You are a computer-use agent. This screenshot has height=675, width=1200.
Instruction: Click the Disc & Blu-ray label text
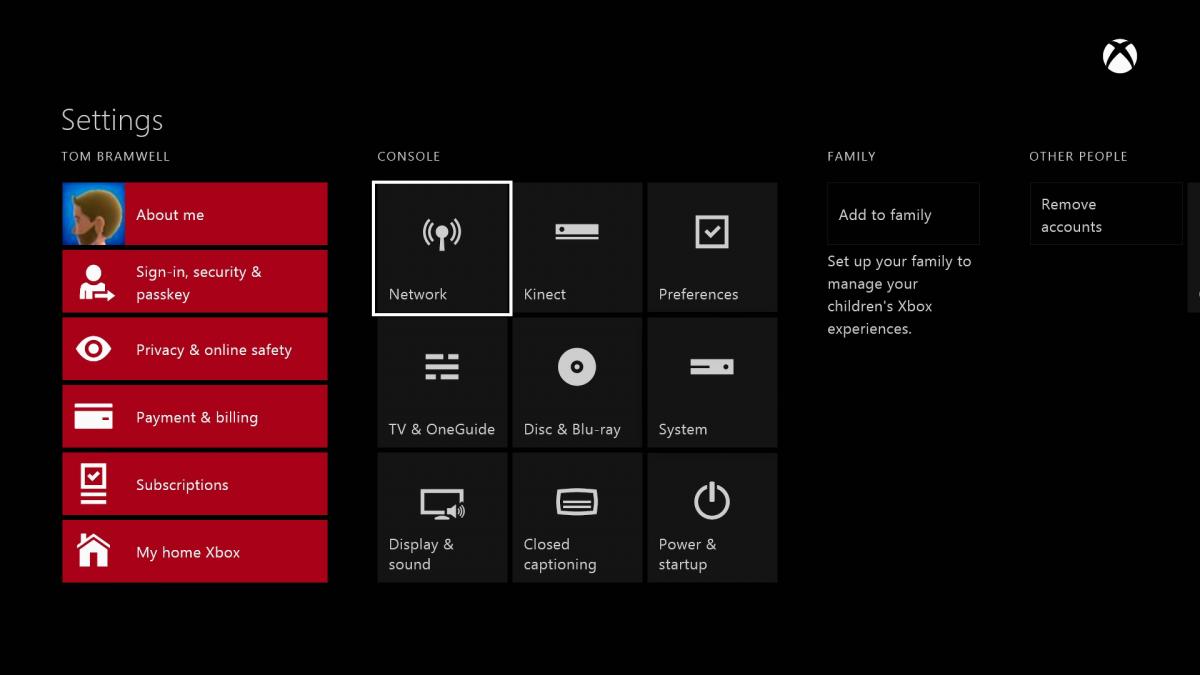pos(572,430)
